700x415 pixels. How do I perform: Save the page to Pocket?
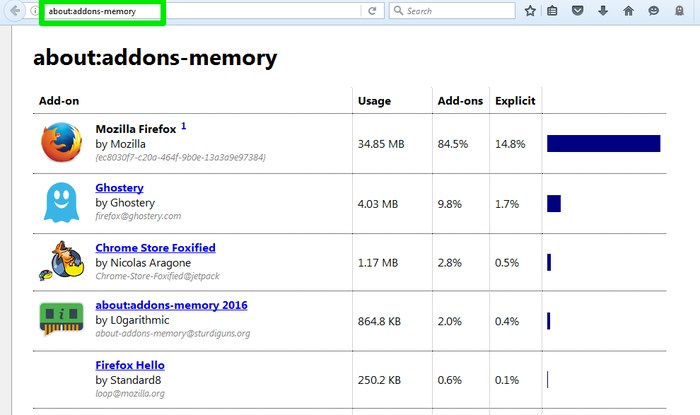578,11
